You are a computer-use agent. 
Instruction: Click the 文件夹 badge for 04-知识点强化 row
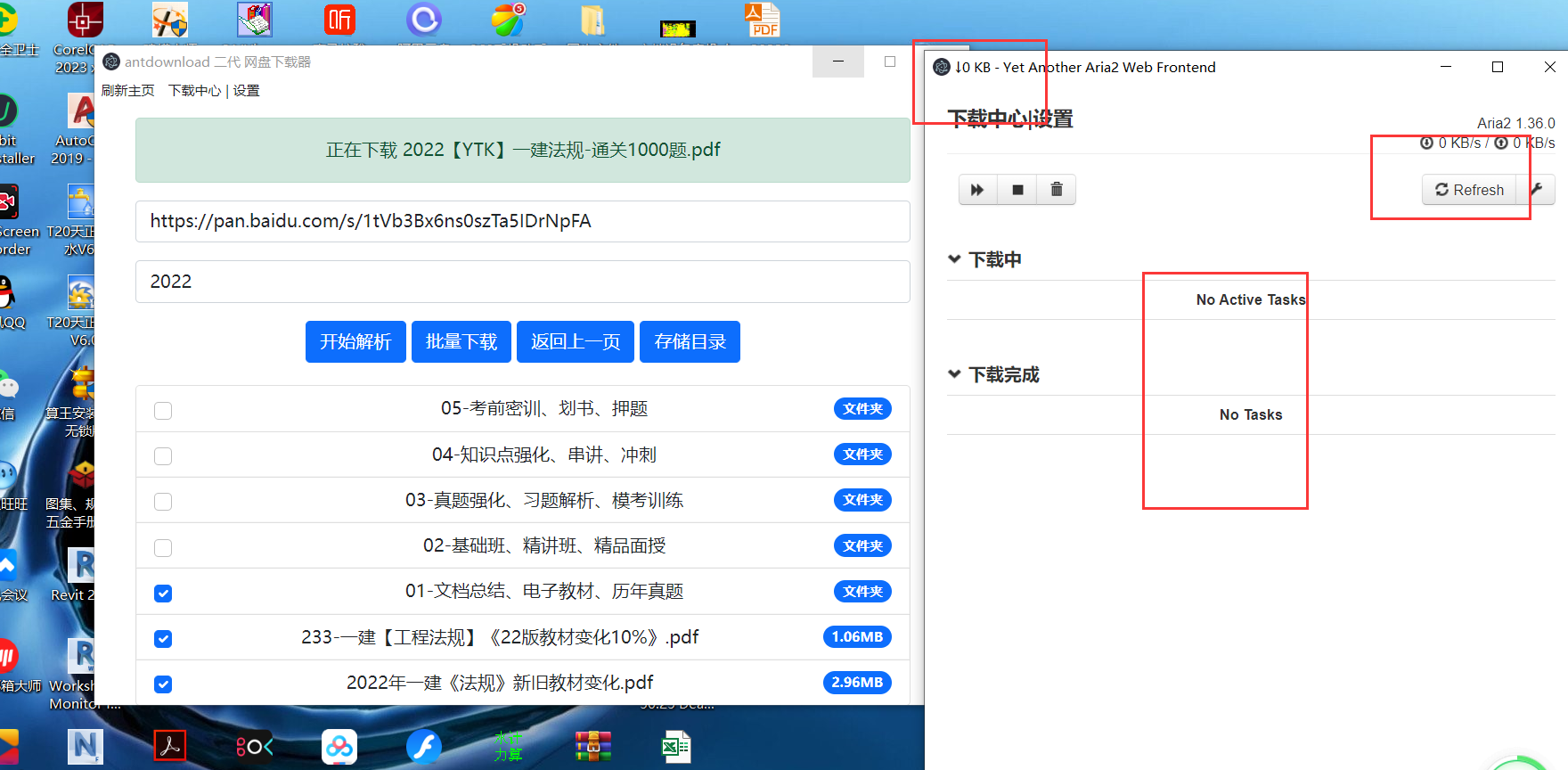(862, 455)
